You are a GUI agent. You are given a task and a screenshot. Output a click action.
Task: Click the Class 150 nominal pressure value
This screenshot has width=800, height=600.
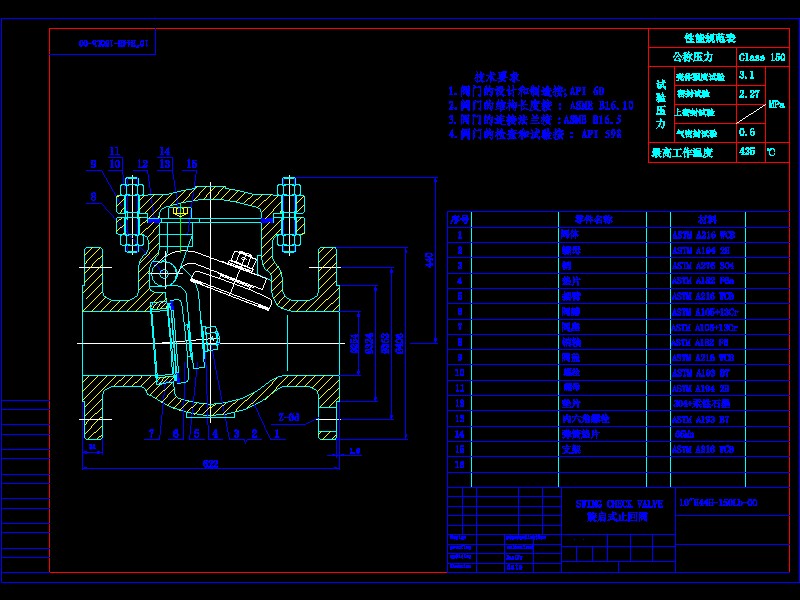(x=762, y=57)
